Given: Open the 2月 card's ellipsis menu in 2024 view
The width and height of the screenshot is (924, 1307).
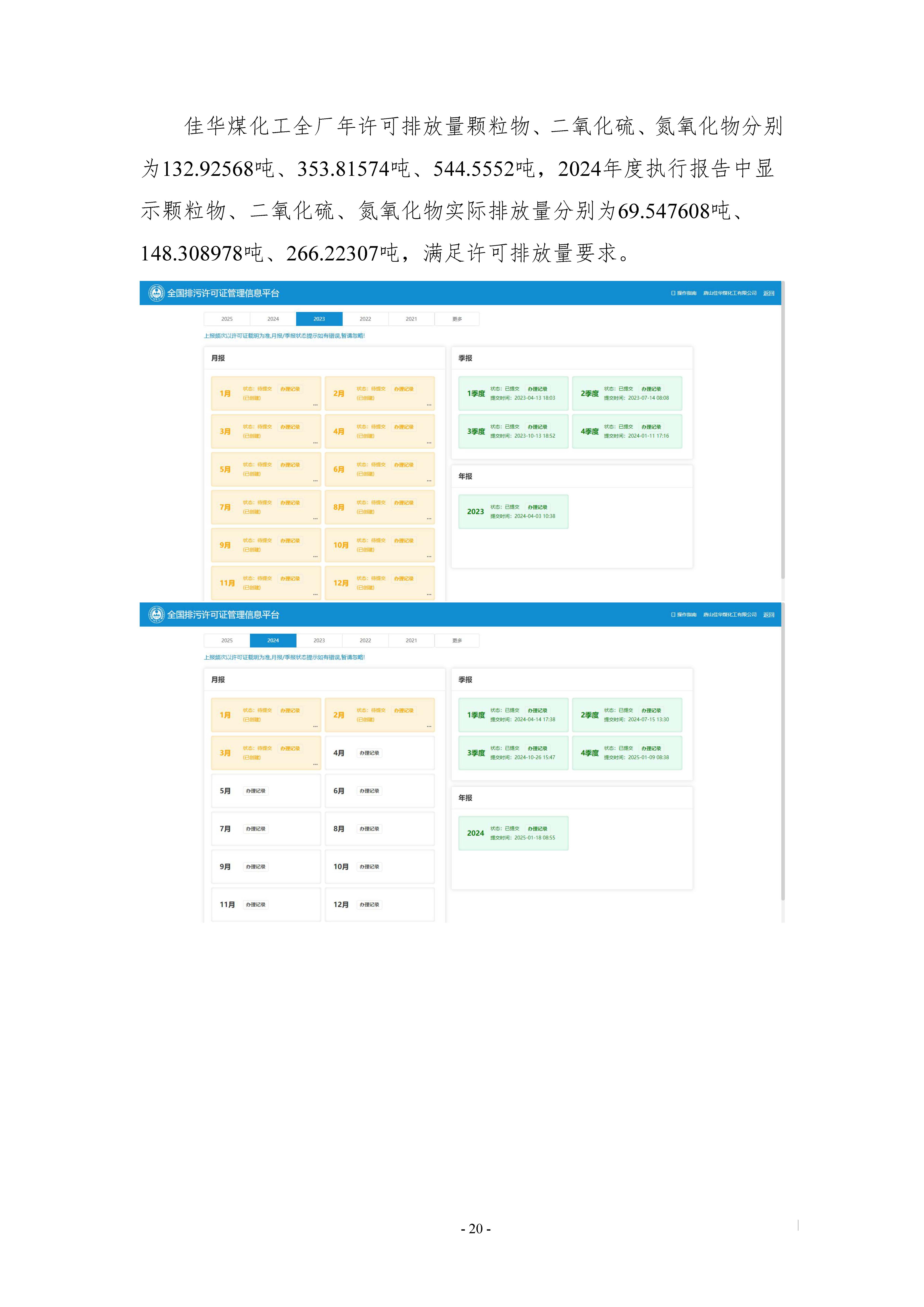Looking at the screenshot, I should tap(429, 726).
